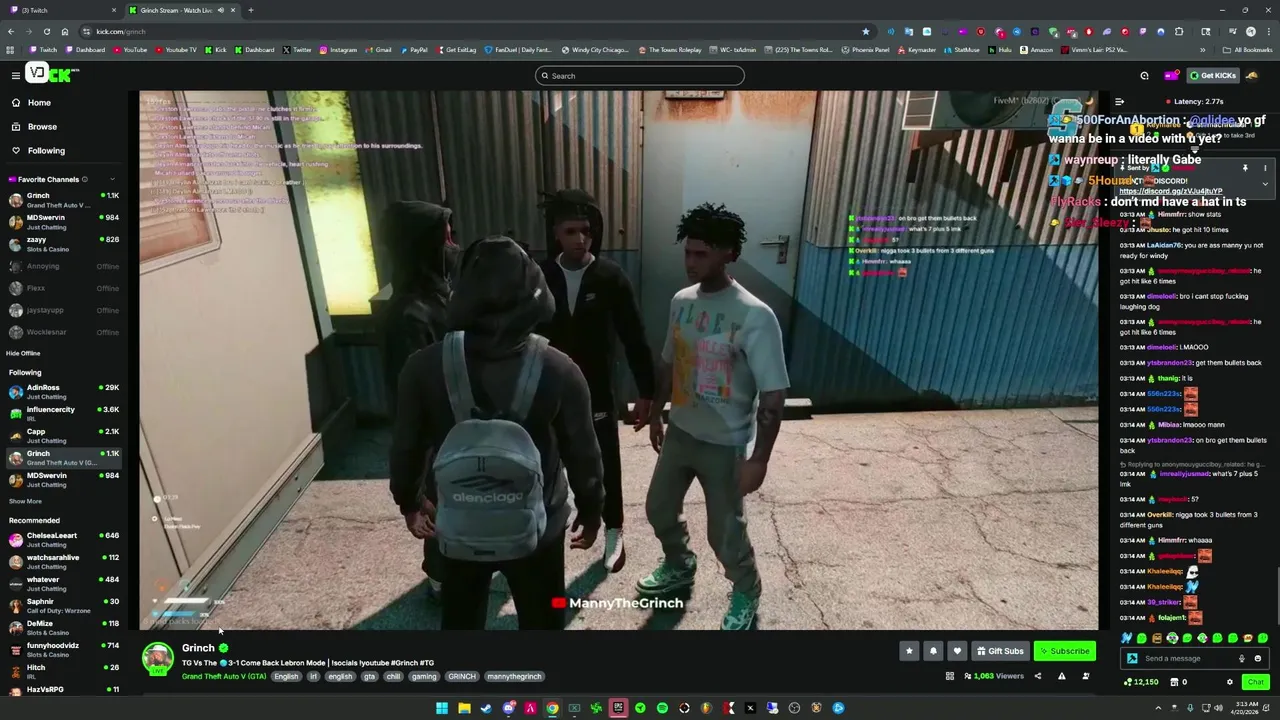This screenshot has width=1280, height=720.
Task: Click the user icon right of report
Action: coord(1085,676)
